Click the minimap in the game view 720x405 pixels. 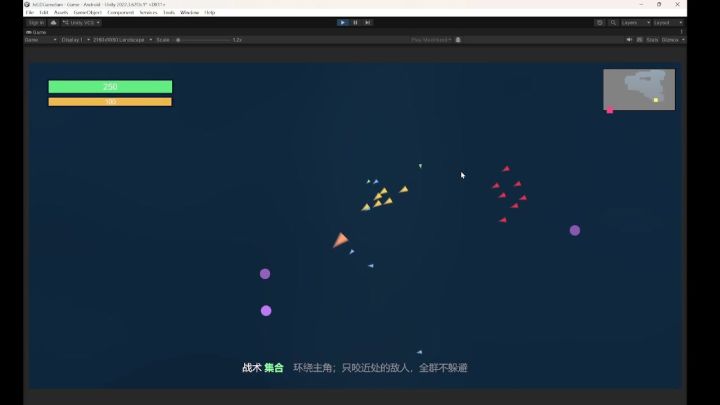pyautogui.click(x=639, y=90)
